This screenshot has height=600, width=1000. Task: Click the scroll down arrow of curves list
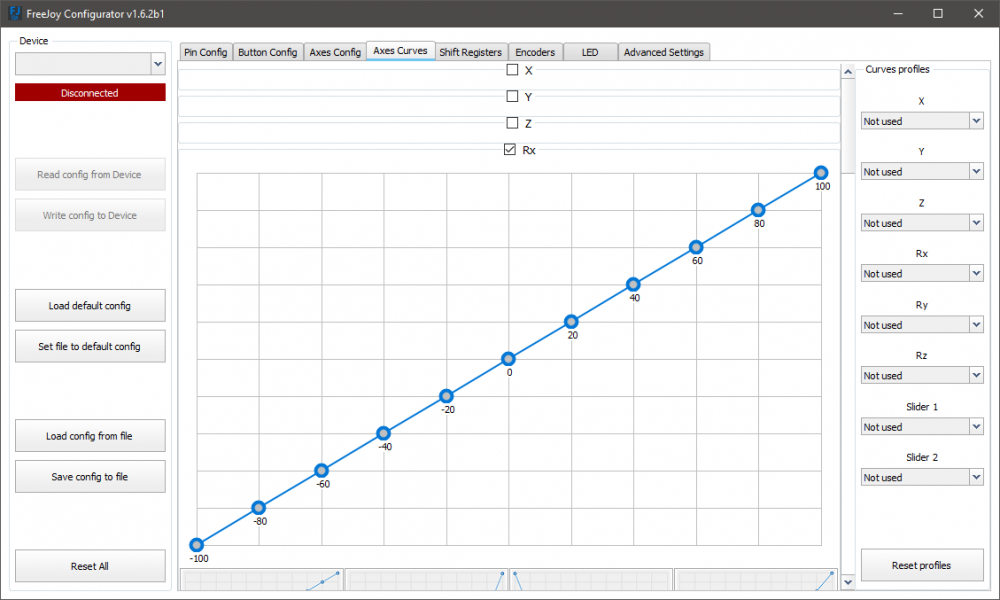(848, 582)
